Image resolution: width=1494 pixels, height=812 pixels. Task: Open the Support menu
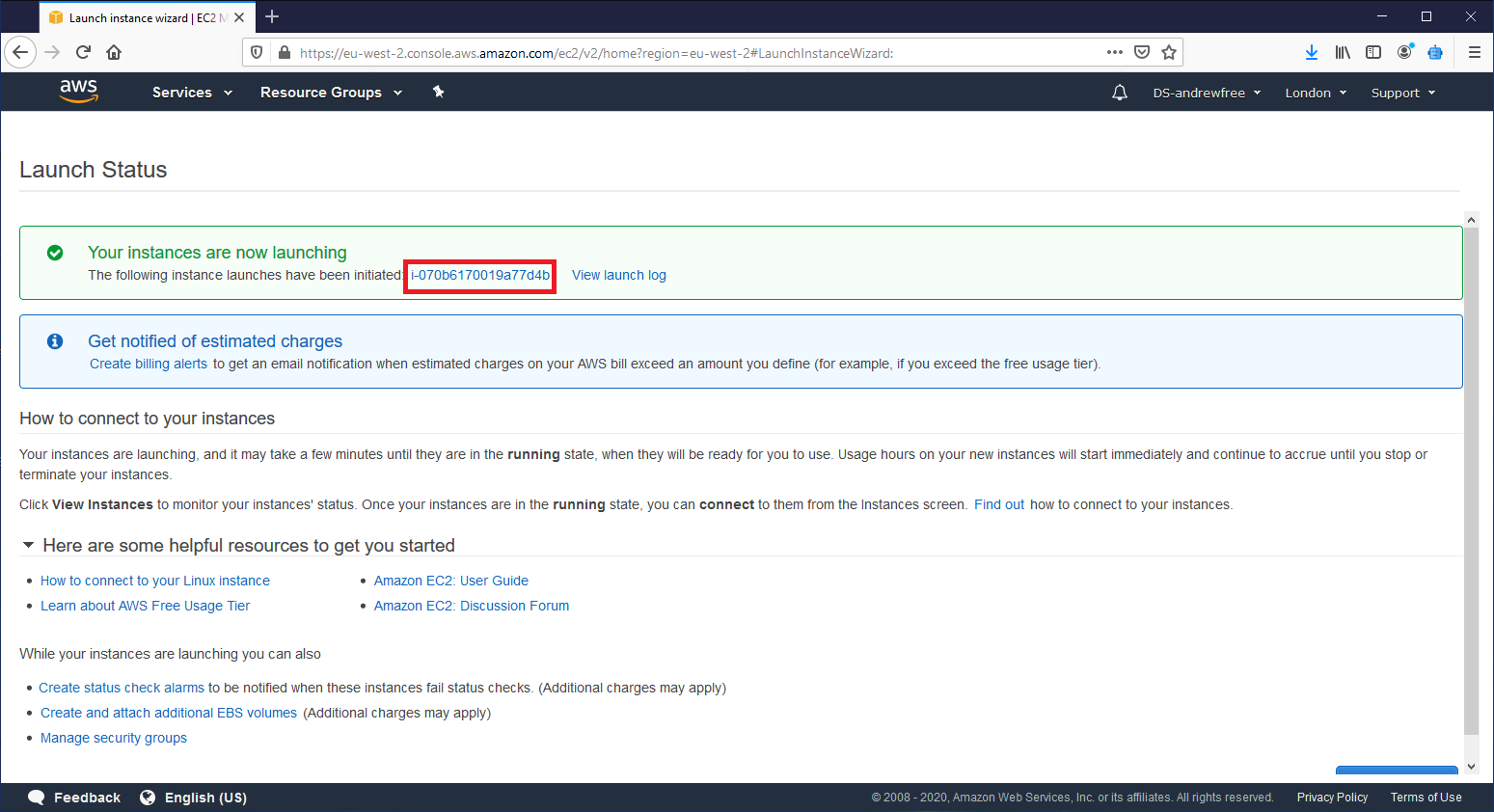(1403, 93)
